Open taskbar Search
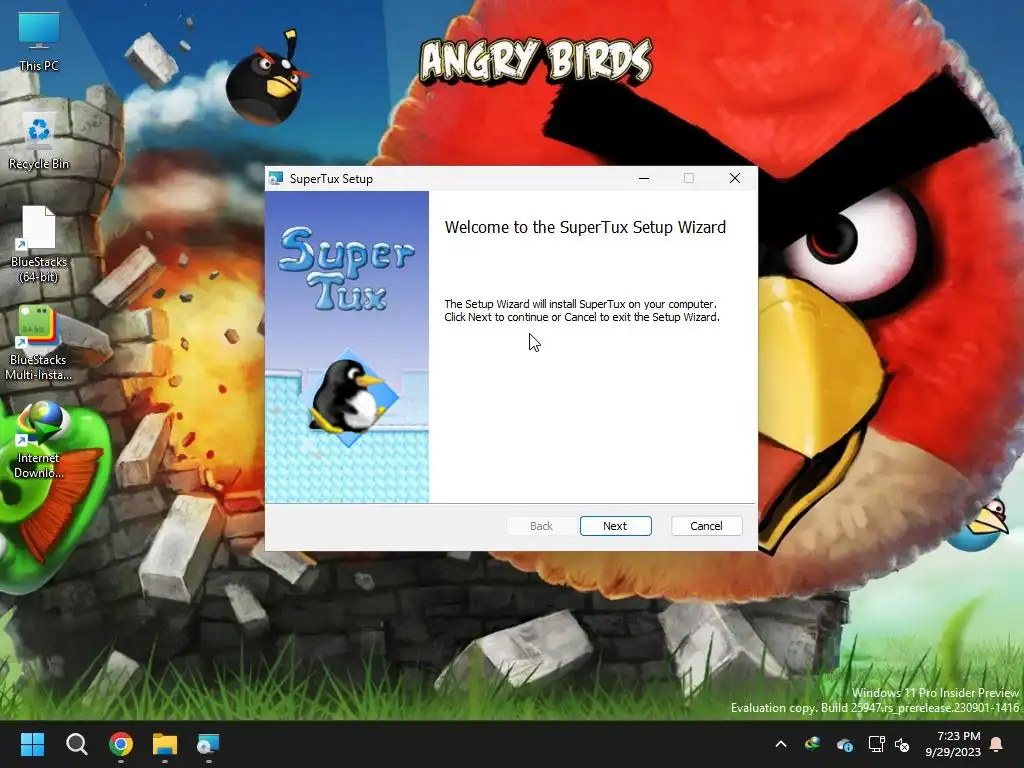The width and height of the screenshot is (1024, 768). point(76,744)
